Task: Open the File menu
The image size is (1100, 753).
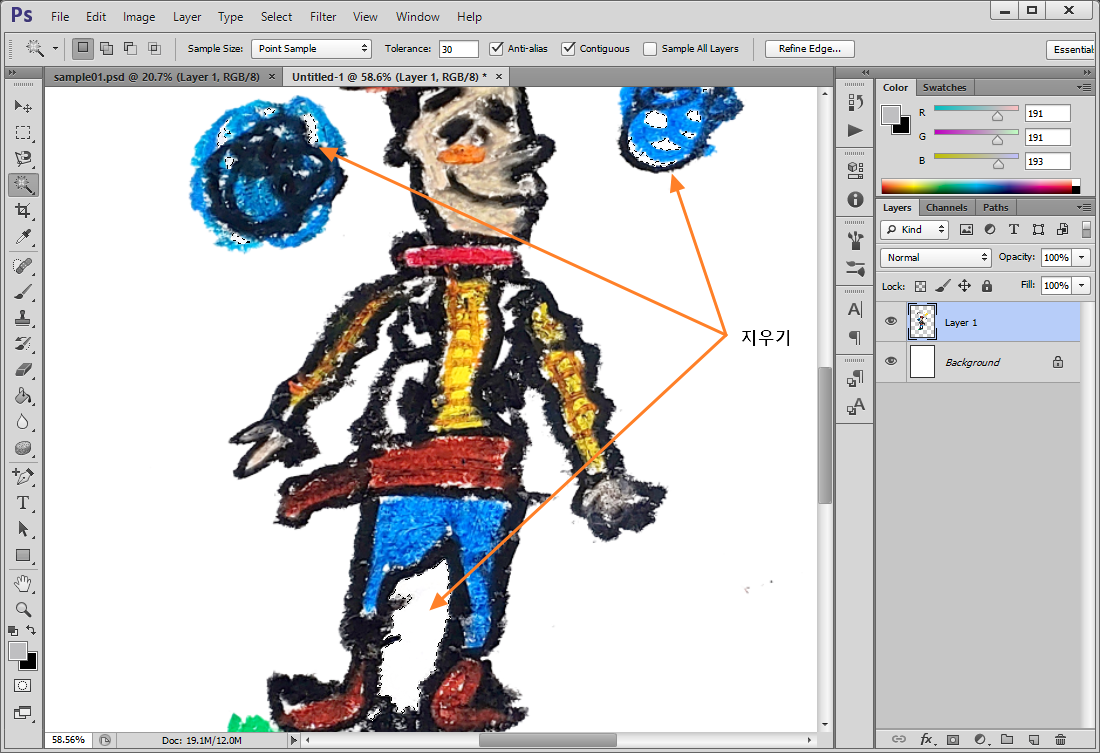Action: [x=60, y=17]
